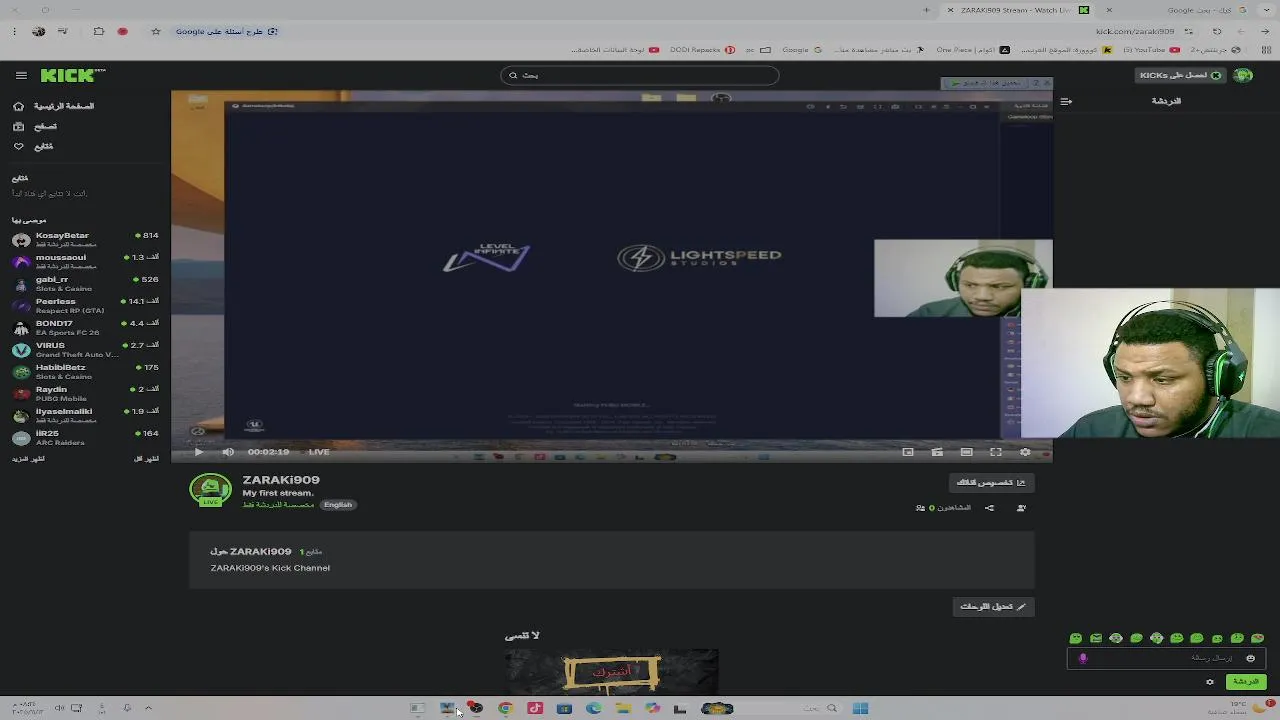This screenshot has height=720, width=1280.
Task: Click the edit panels button
Action: [x=993, y=606]
